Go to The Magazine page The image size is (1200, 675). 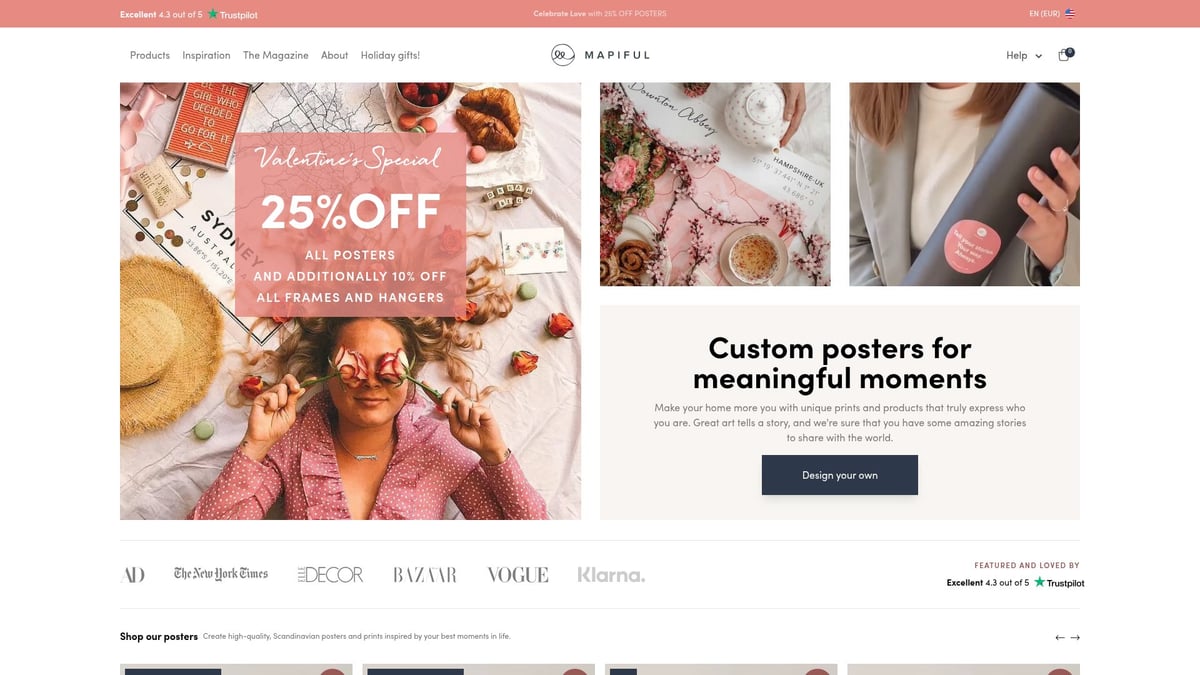(x=276, y=56)
